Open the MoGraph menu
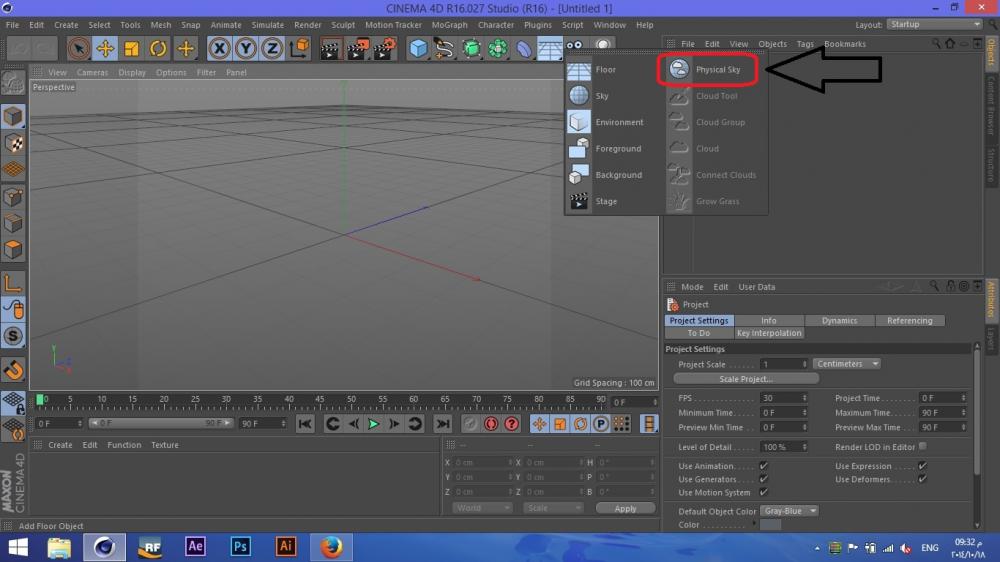This screenshot has height=562, width=1000. (450, 25)
